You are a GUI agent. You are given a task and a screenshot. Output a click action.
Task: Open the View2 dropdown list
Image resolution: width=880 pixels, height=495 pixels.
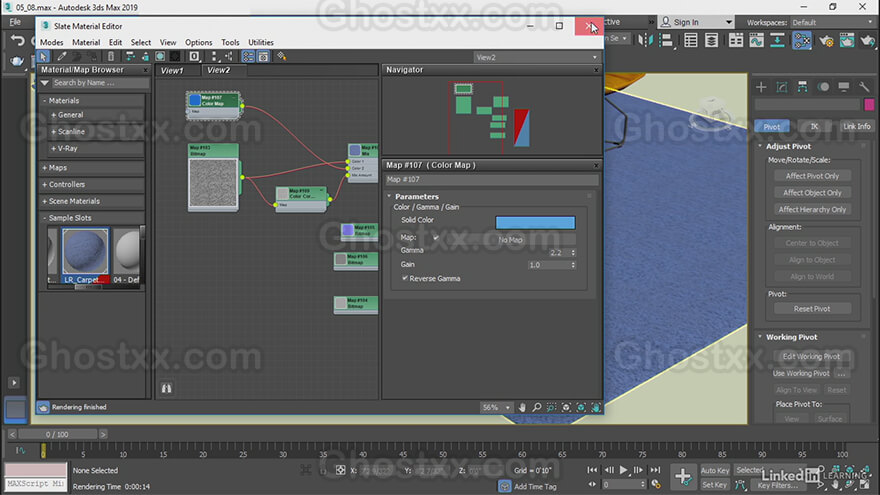pyautogui.click(x=537, y=57)
